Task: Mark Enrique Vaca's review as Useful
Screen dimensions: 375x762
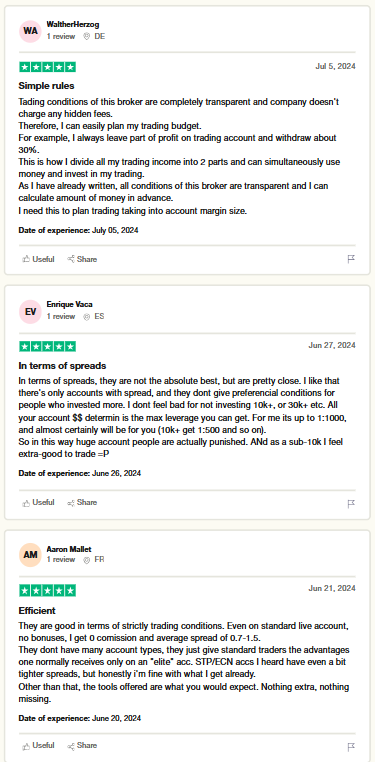Action: point(38,502)
